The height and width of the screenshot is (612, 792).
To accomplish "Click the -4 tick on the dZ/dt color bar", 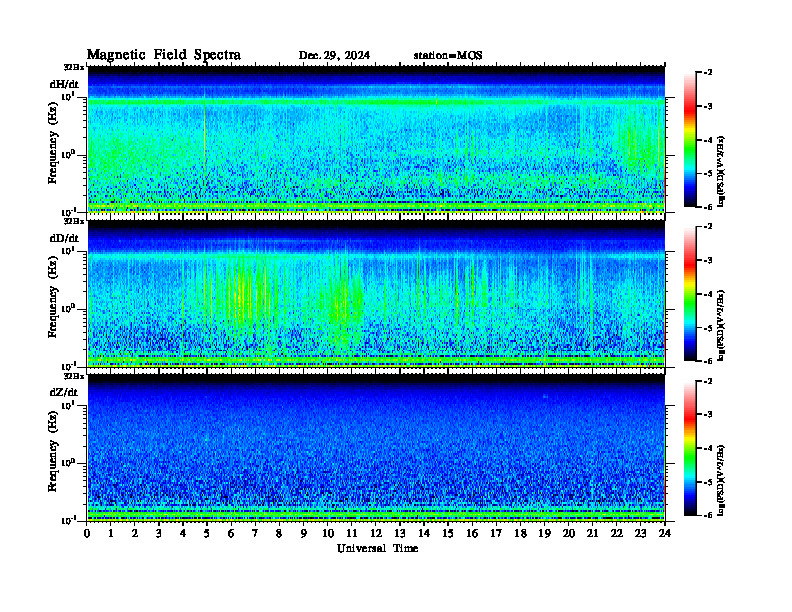I will click(x=708, y=448).
